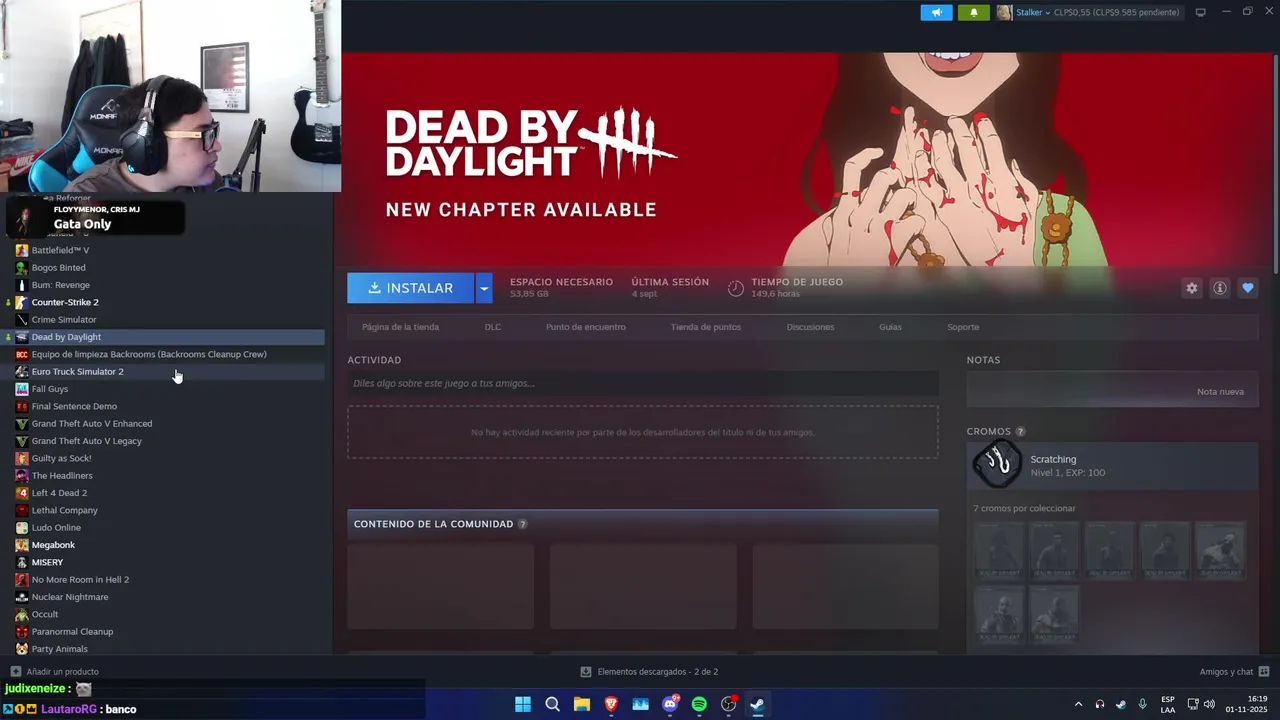
Task: Open Steam announcements megaphone button
Action: (x=936, y=12)
